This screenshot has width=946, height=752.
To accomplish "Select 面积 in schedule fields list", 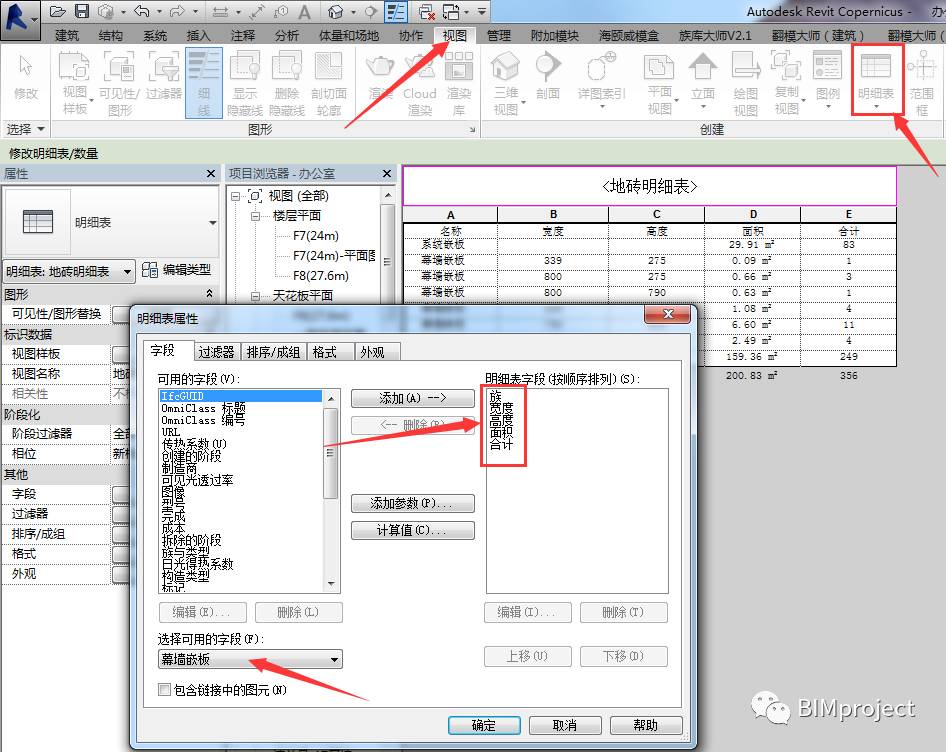I will tap(501, 432).
